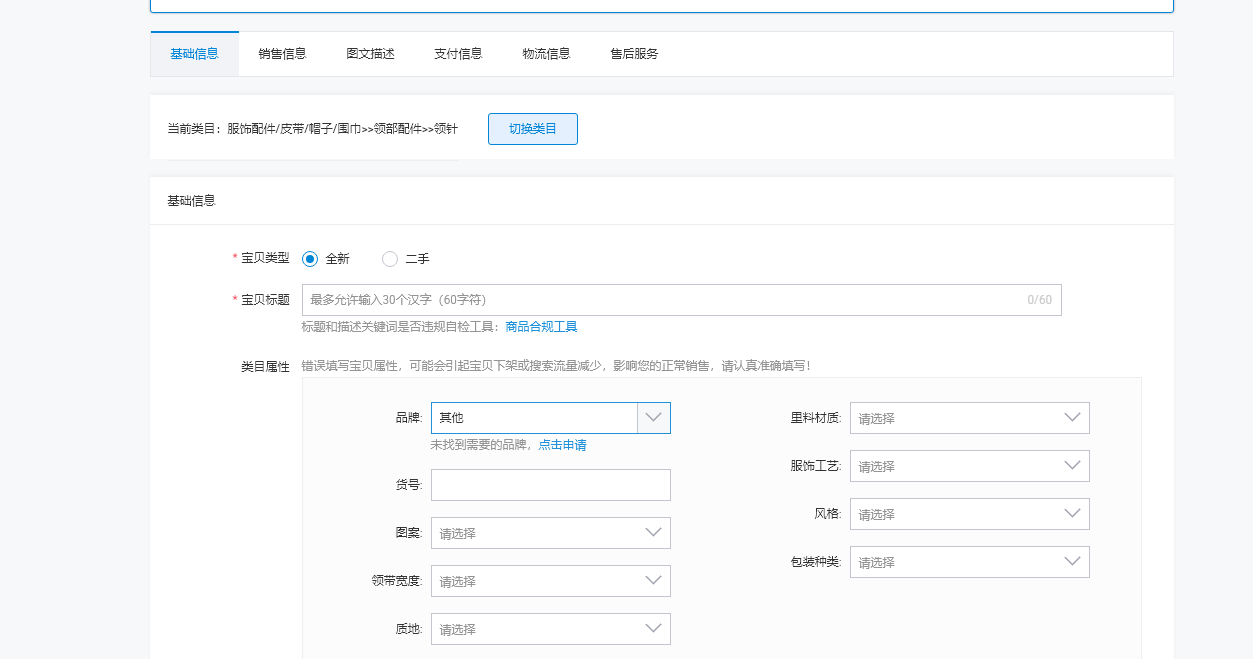Select the 二手 radio button
Screen dimensions: 1253x659
(x=390, y=259)
